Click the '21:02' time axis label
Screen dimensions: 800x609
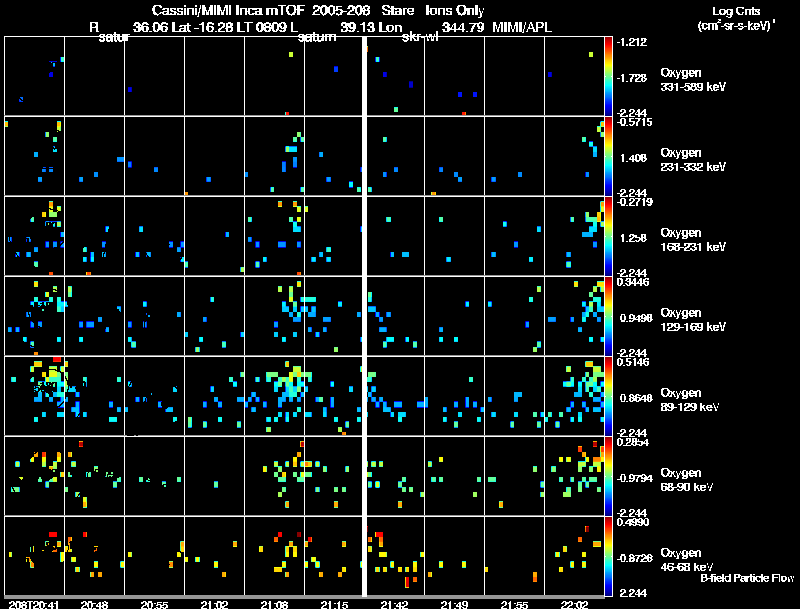(x=214, y=605)
